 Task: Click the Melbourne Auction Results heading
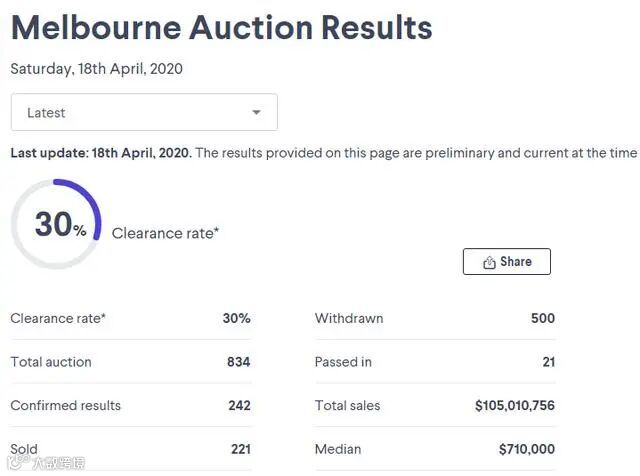click(221, 27)
